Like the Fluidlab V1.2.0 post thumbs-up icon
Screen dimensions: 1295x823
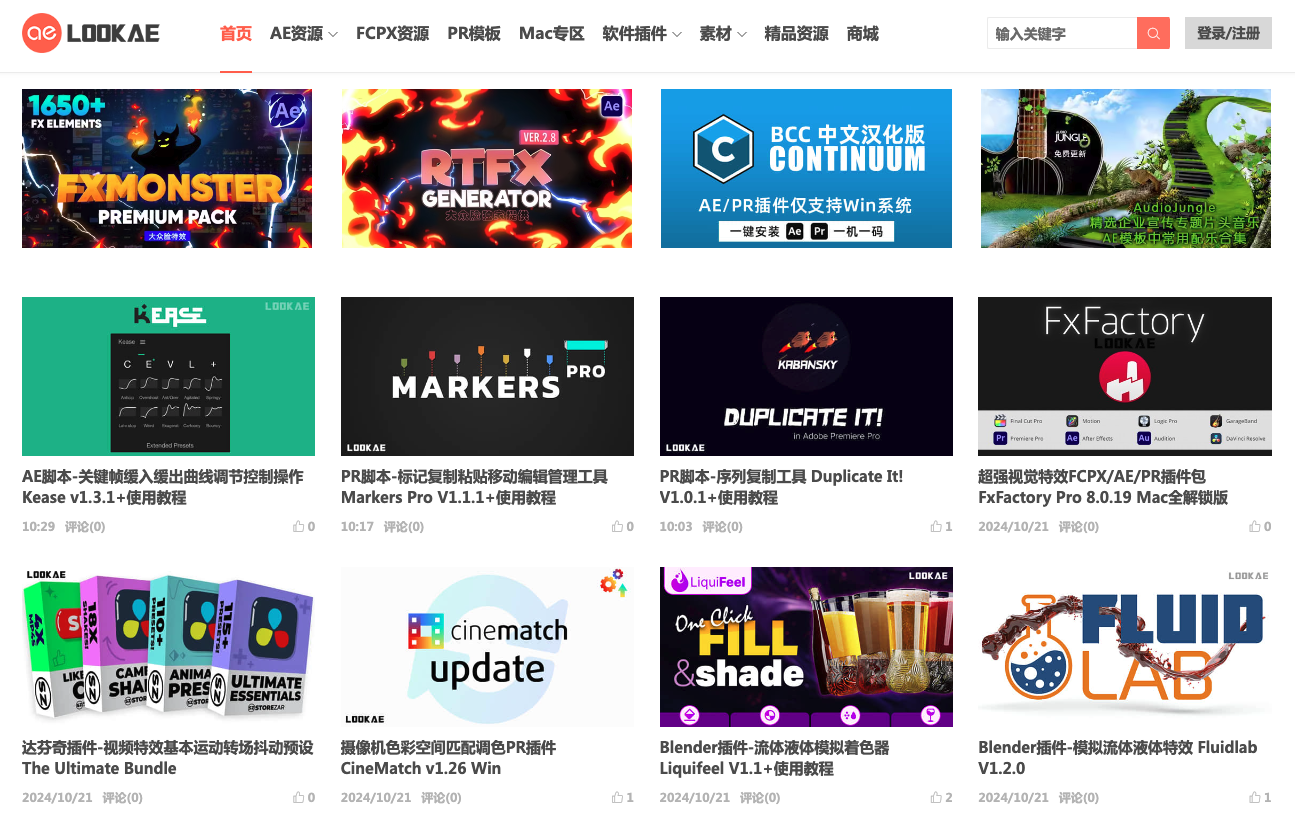(x=1255, y=798)
